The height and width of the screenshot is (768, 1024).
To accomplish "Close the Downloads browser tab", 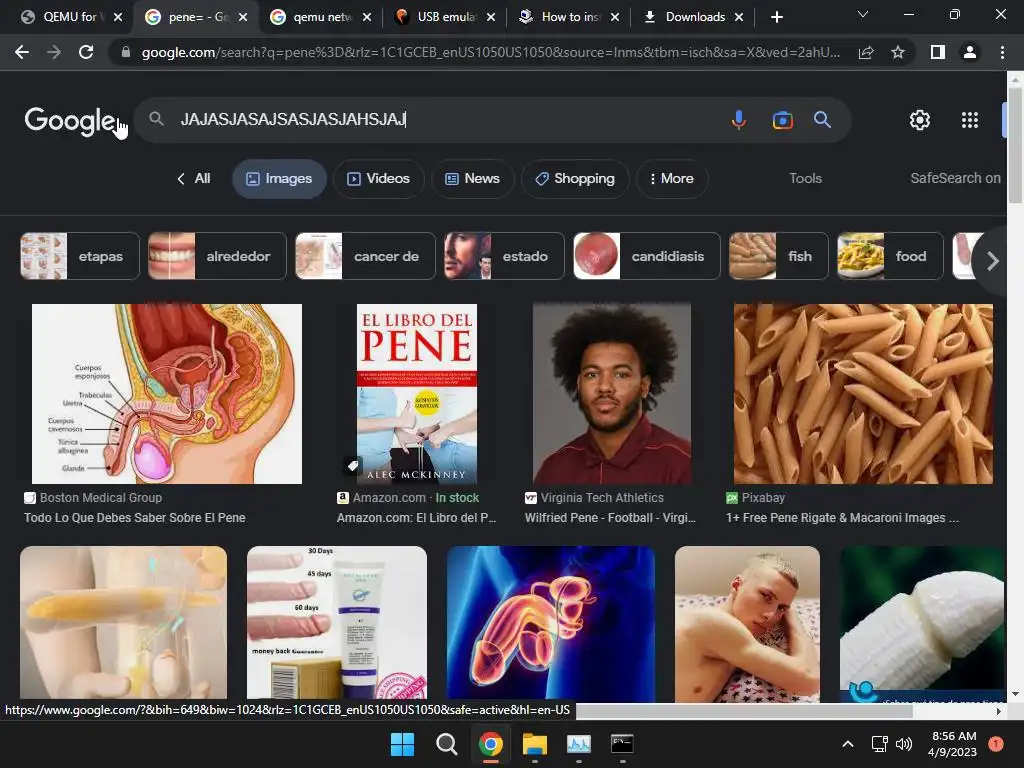I will pos(739,17).
